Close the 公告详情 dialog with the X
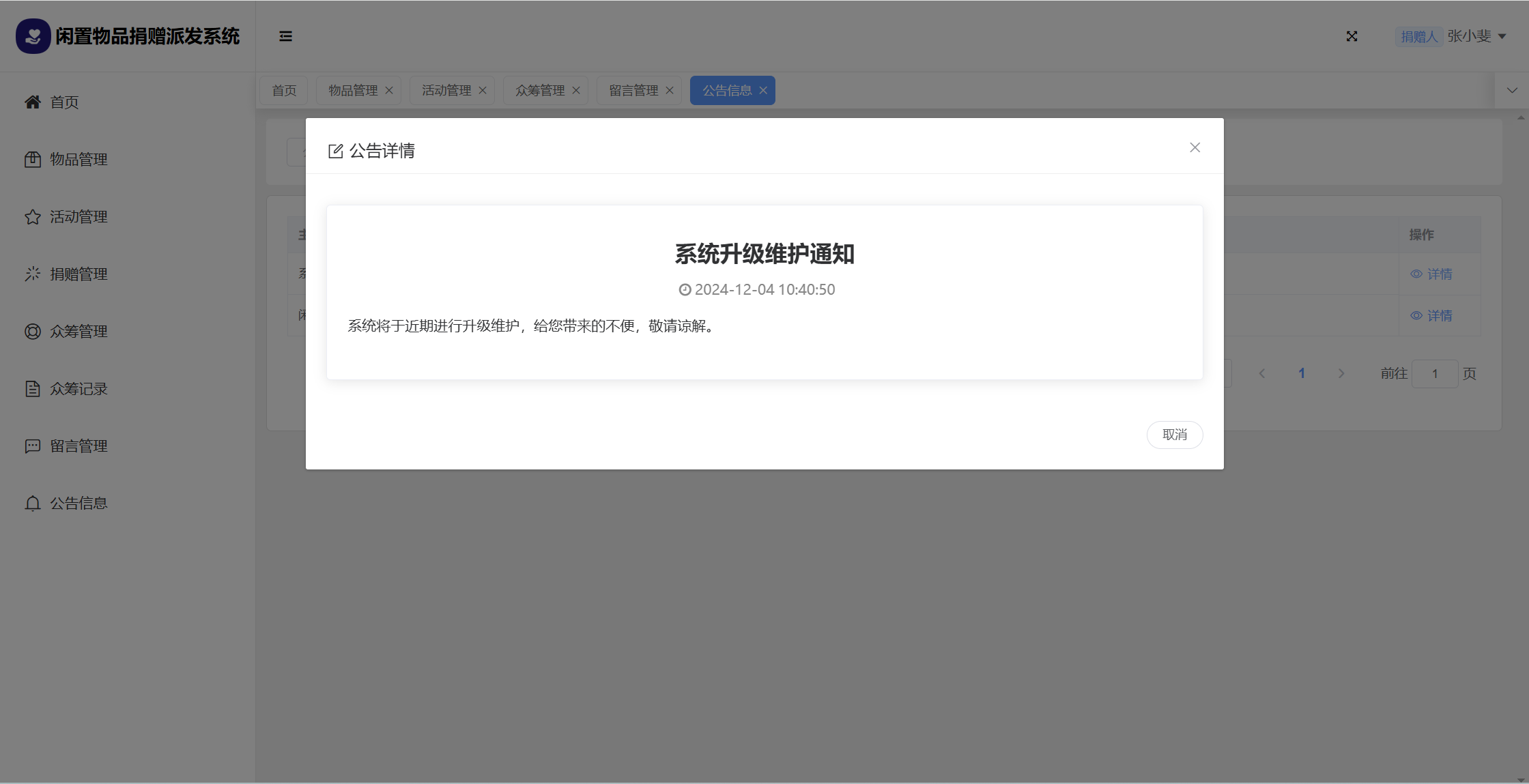Viewport: 1529px width, 784px height. tap(1195, 147)
